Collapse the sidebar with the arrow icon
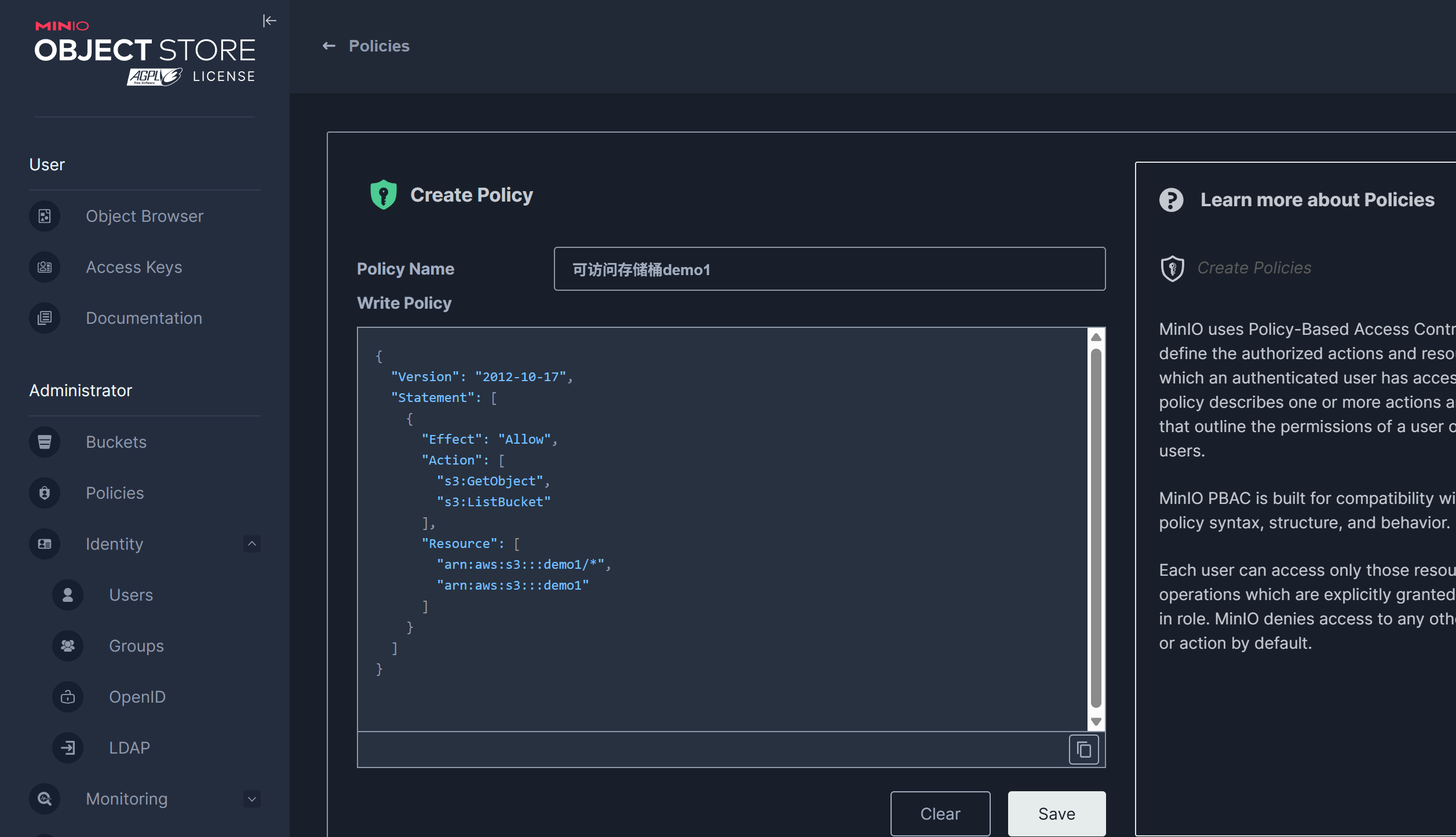 (269, 21)
